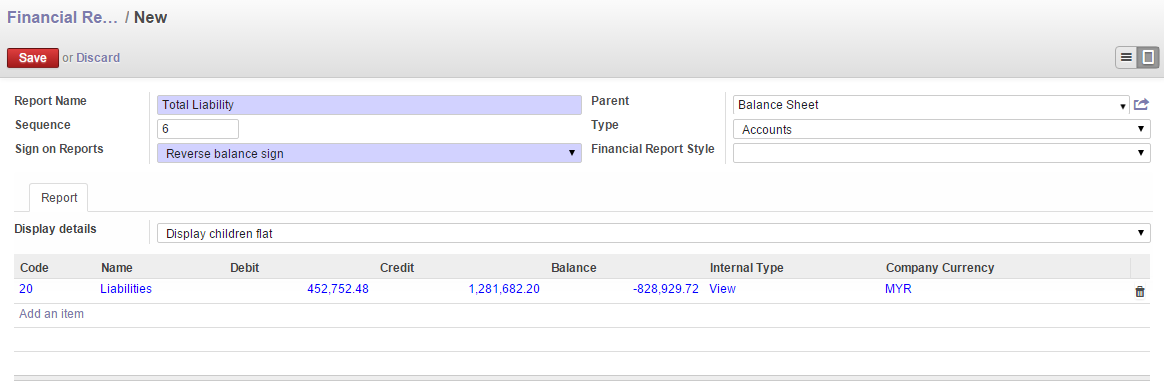Click the Type field label
This screenshot has height=389, width=1164.
coord(605,125)
